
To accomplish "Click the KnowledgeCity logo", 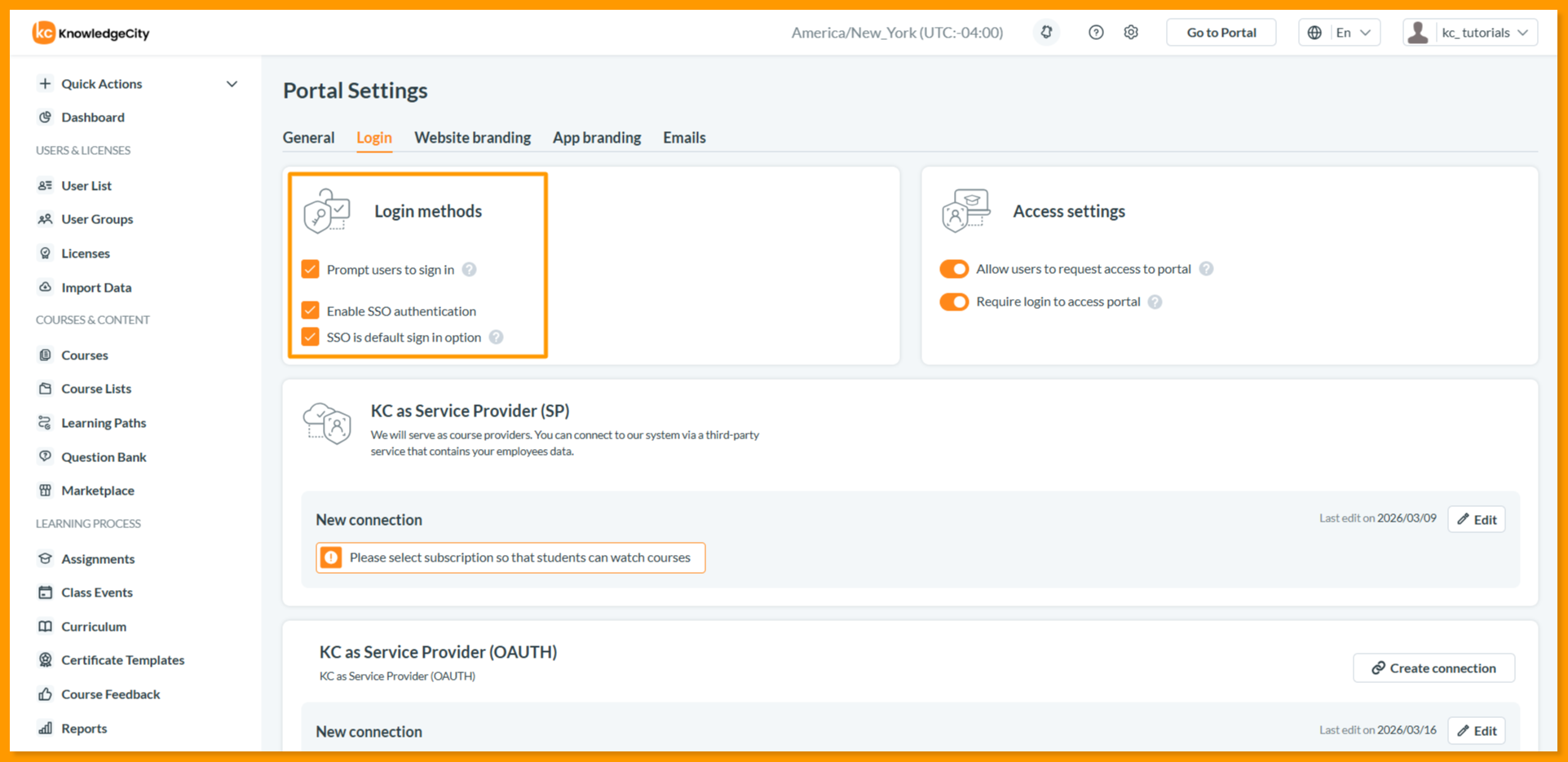I will pos(91,33).
